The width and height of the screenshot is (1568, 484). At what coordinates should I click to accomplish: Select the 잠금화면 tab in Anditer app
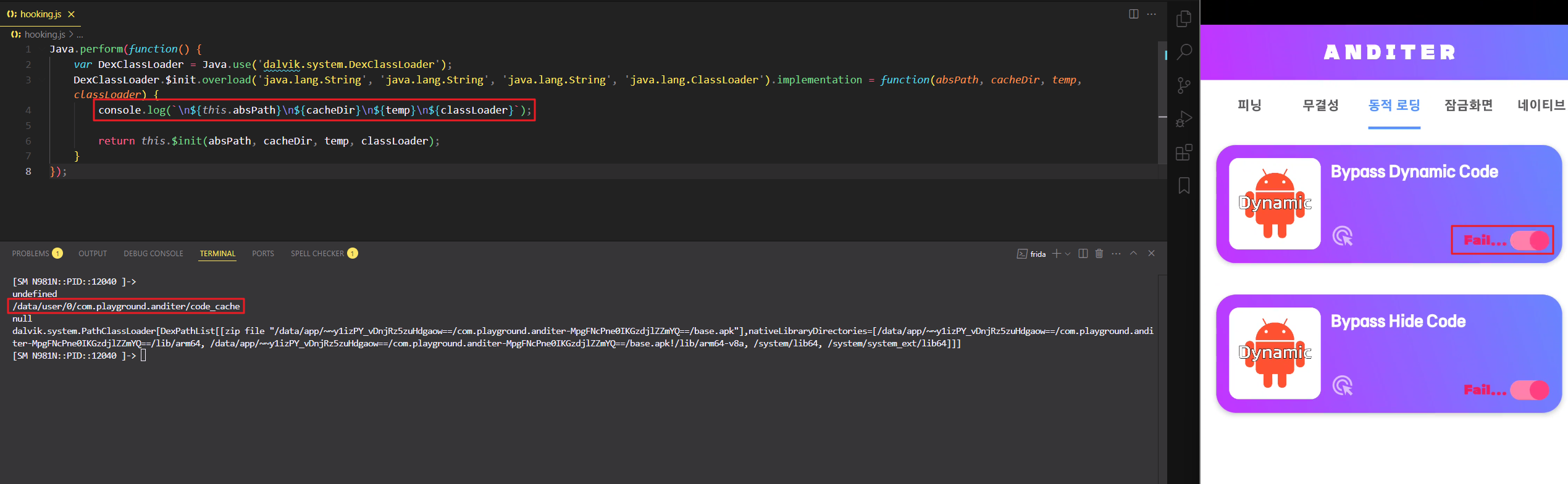(x=1469, y=106)
